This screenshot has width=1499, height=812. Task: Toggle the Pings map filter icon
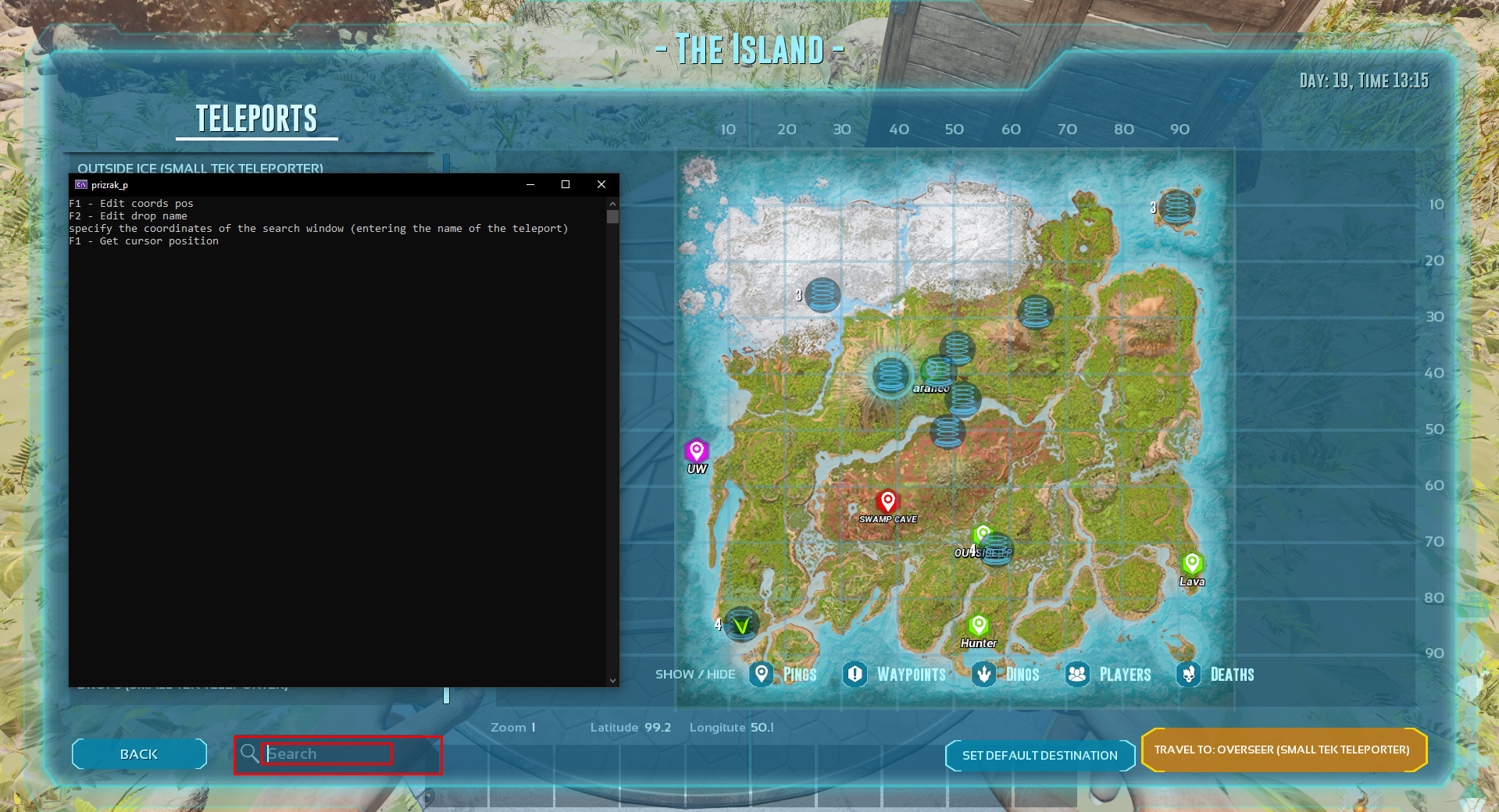[762, 674]
